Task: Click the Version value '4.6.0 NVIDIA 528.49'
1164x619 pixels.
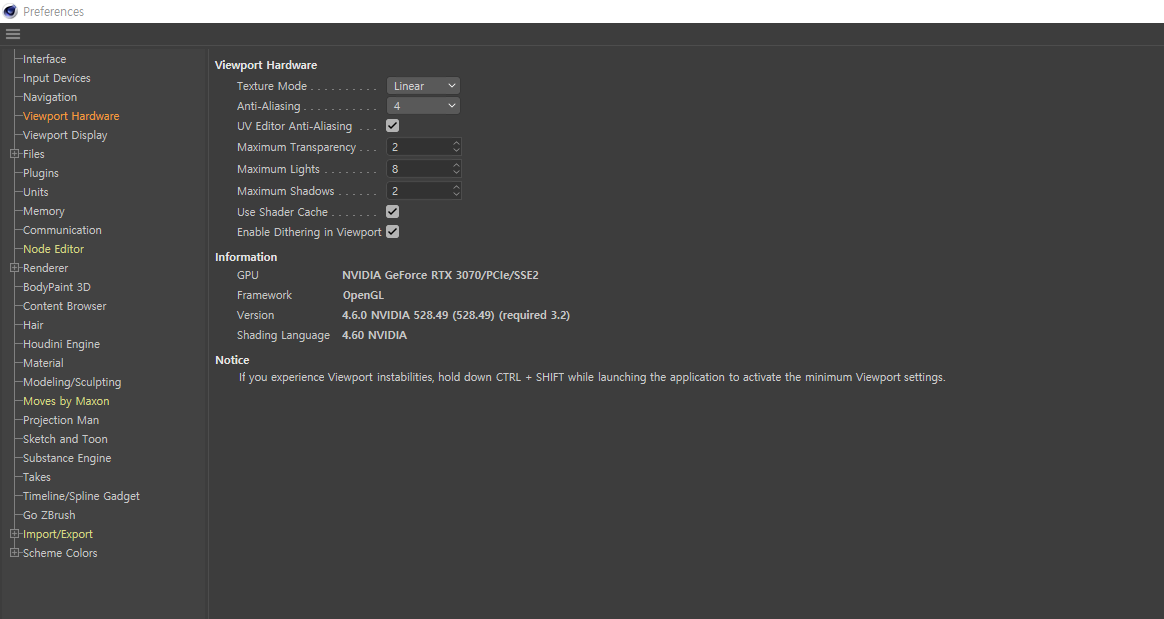Action: tap(395, 315)
